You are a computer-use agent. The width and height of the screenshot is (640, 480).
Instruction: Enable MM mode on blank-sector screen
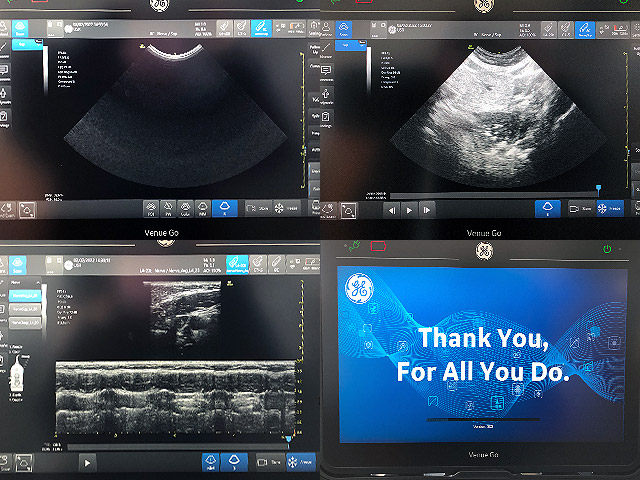coord(202,208)
